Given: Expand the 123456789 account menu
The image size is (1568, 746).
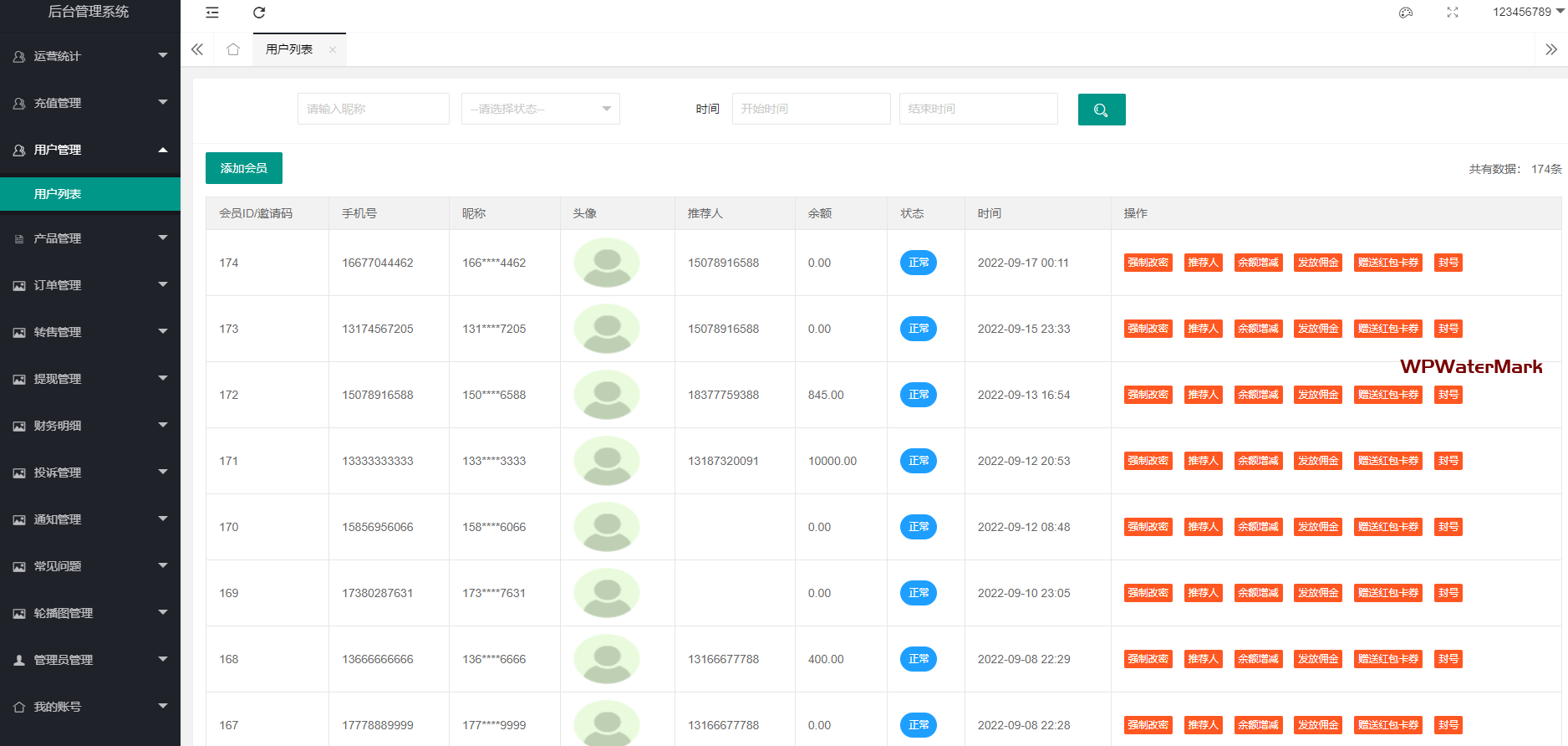Looking at the screenshot, I should click(x=1528, y=12).
